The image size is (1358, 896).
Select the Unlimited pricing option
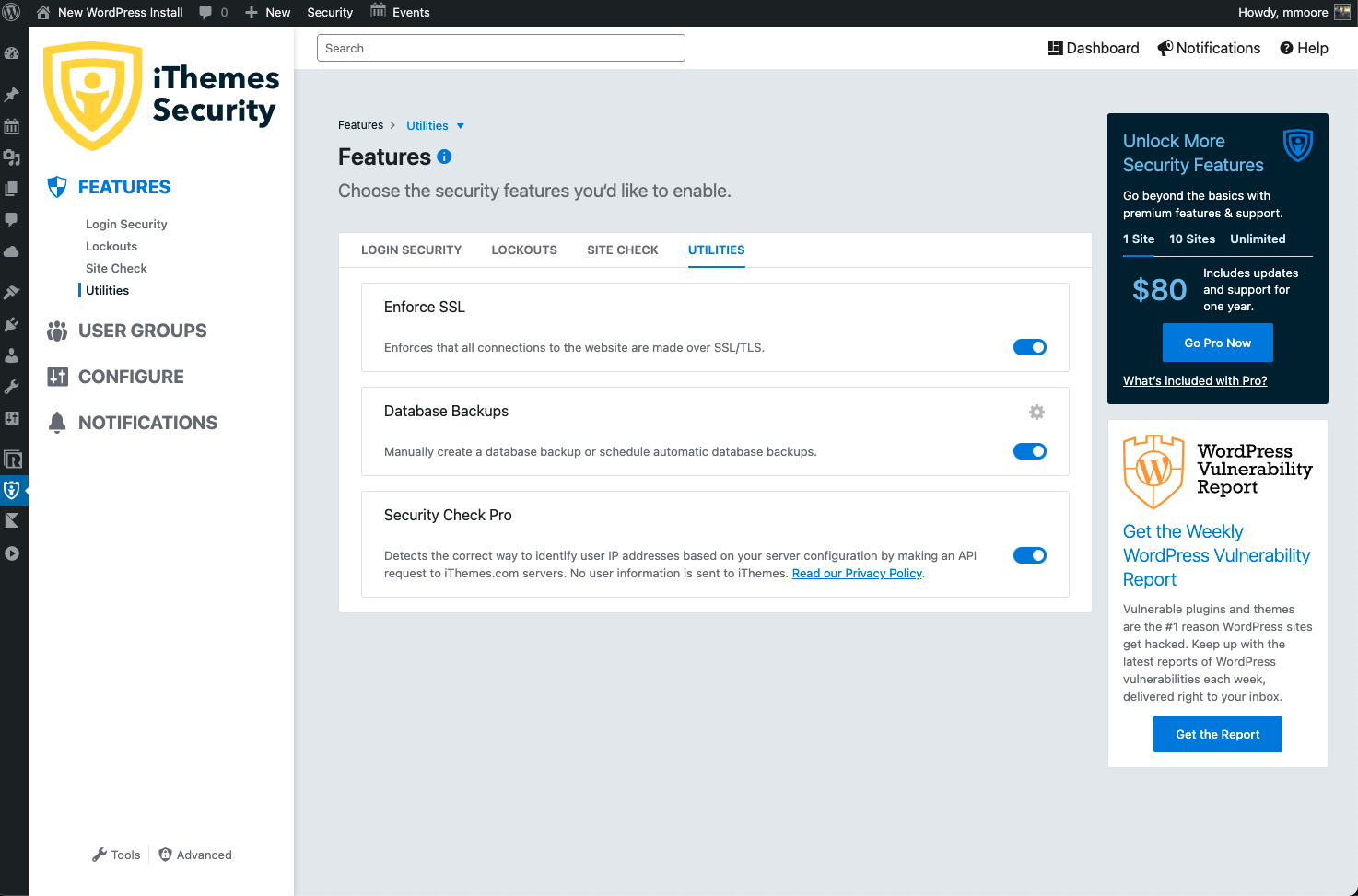pos(1258,239)
